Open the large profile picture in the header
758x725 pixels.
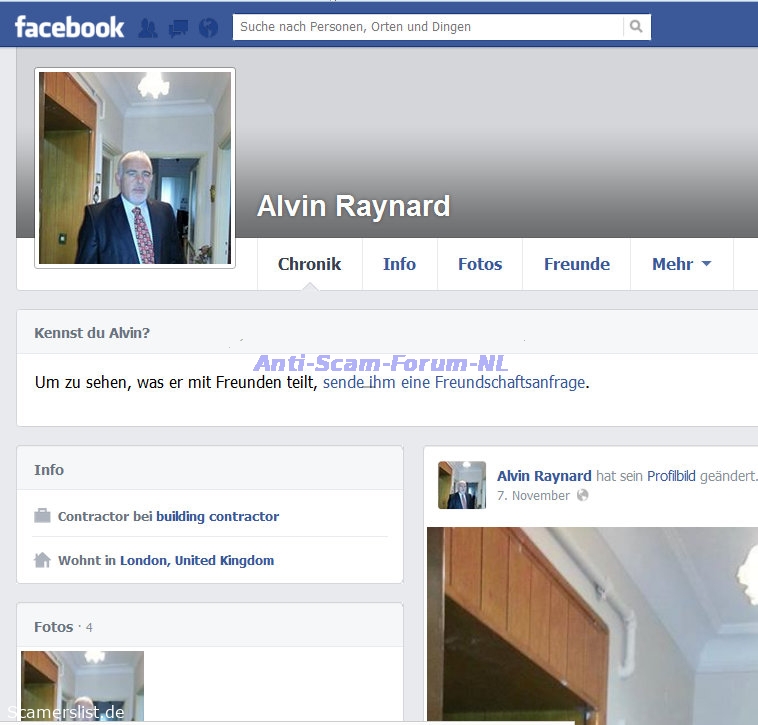click(x=135, y=167)
